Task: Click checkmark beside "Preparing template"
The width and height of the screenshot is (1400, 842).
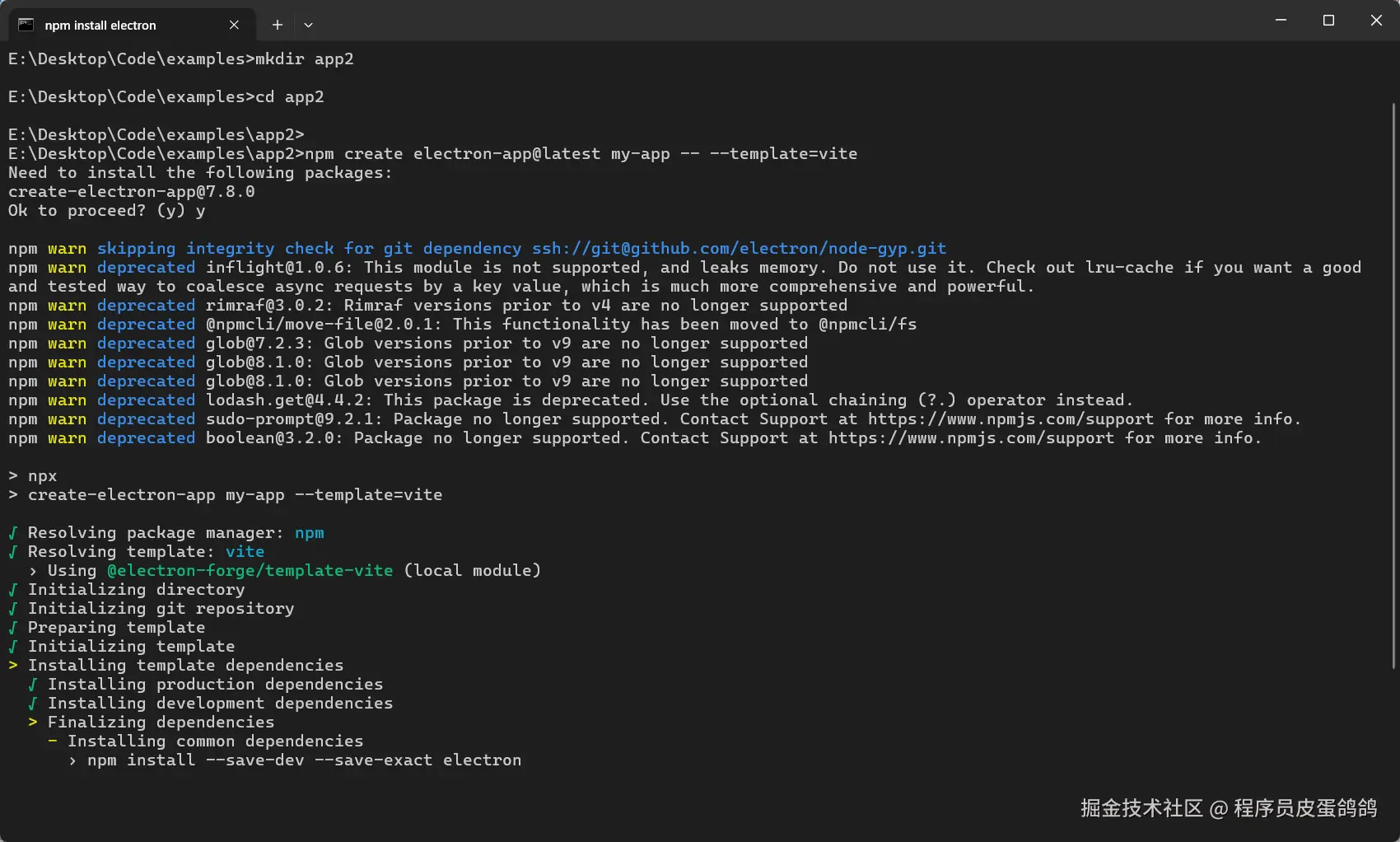Action: coord(13,628)
